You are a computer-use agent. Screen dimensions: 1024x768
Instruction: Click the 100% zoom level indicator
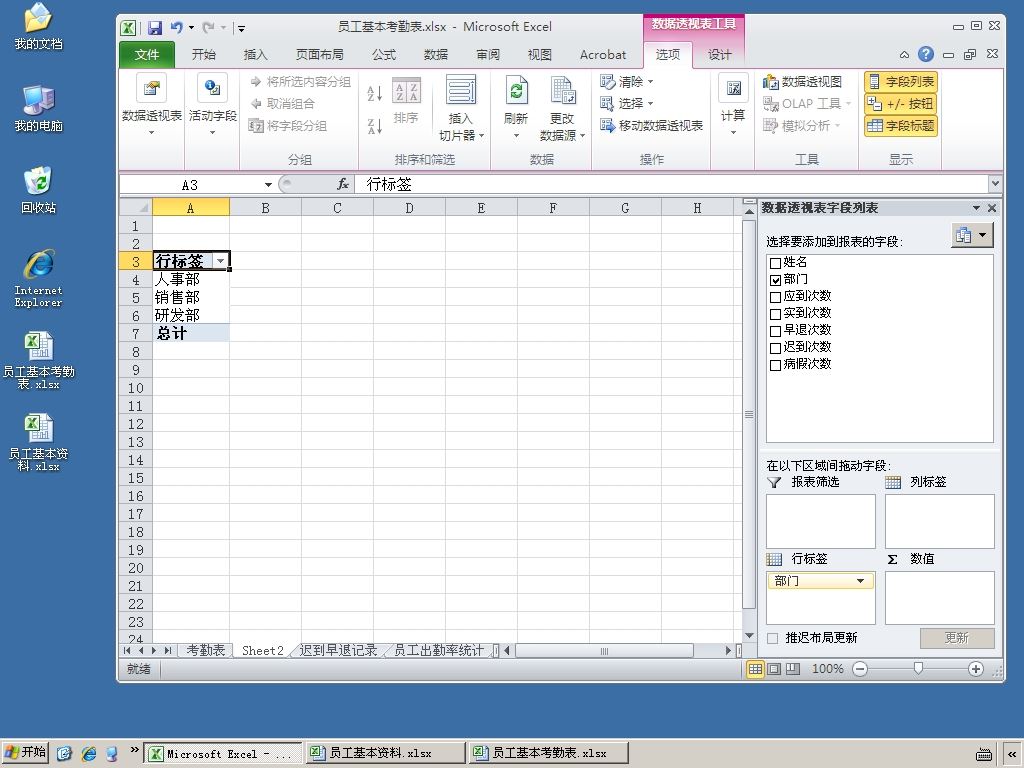(x=827, y=669)
